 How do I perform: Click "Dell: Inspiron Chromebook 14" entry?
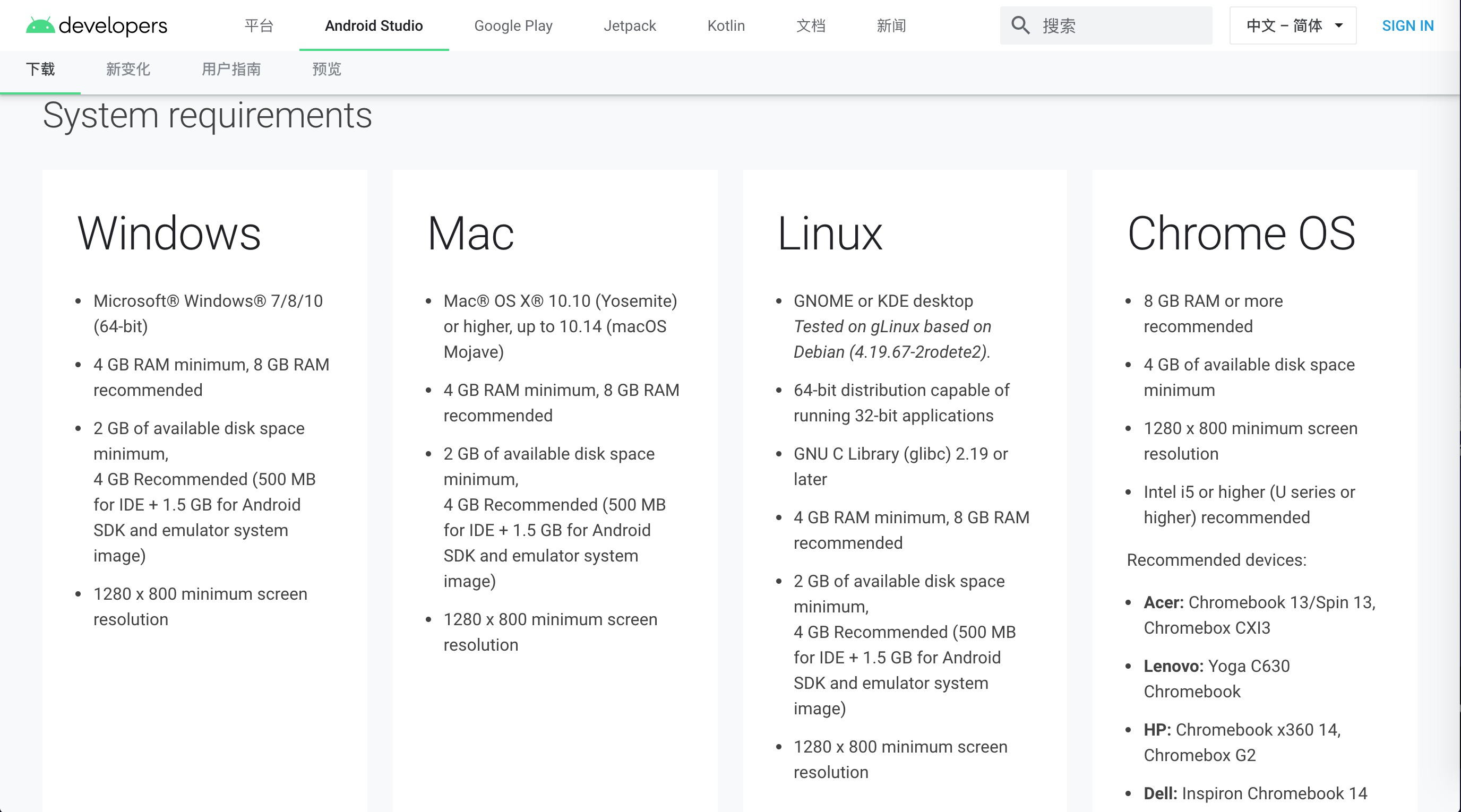(1255, 794)
